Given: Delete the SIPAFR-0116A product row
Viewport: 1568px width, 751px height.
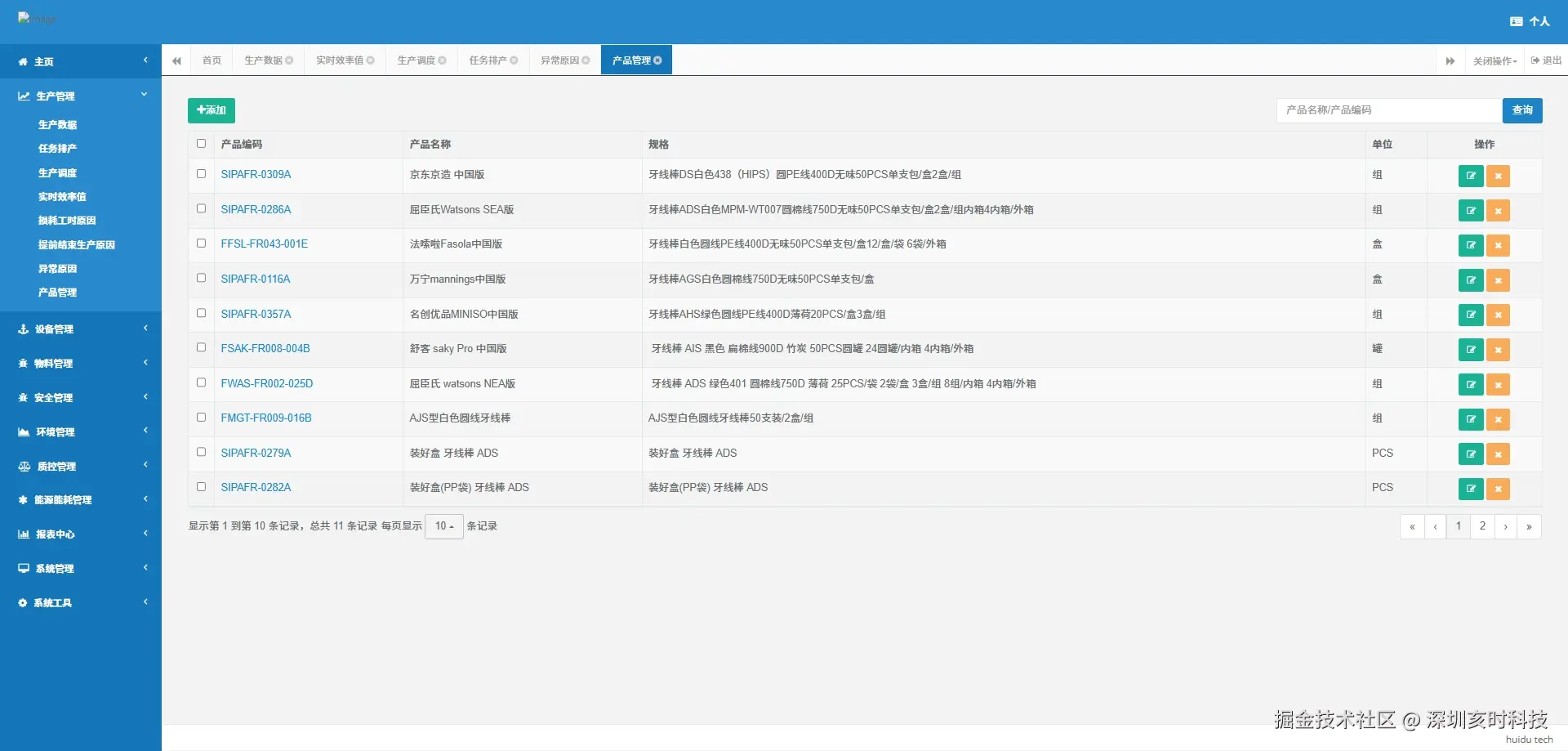Looking at the screenshot, I should [1498, 280].
